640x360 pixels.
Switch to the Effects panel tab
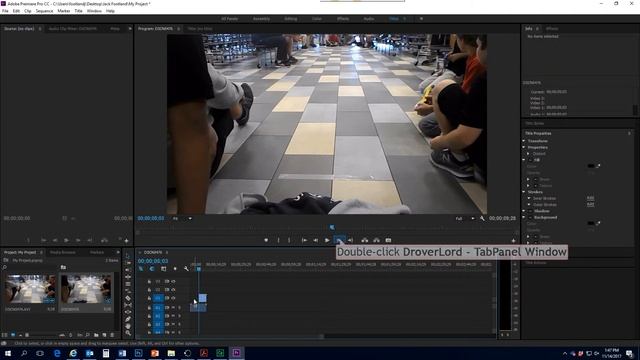click(552, 29)
